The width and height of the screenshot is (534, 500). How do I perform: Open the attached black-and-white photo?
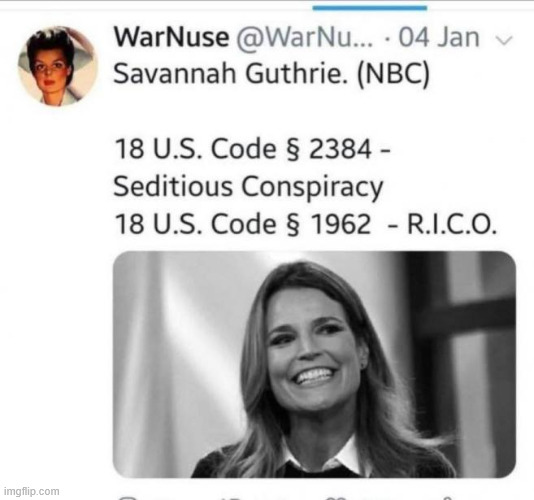coord(314,364)
